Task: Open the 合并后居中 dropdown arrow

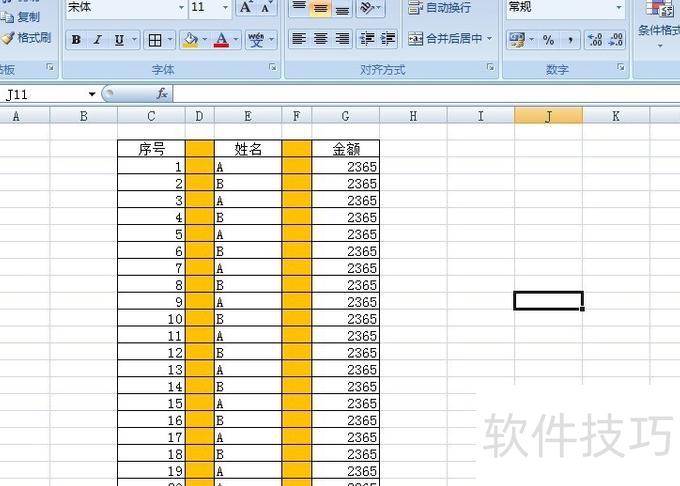Action: 490,39
